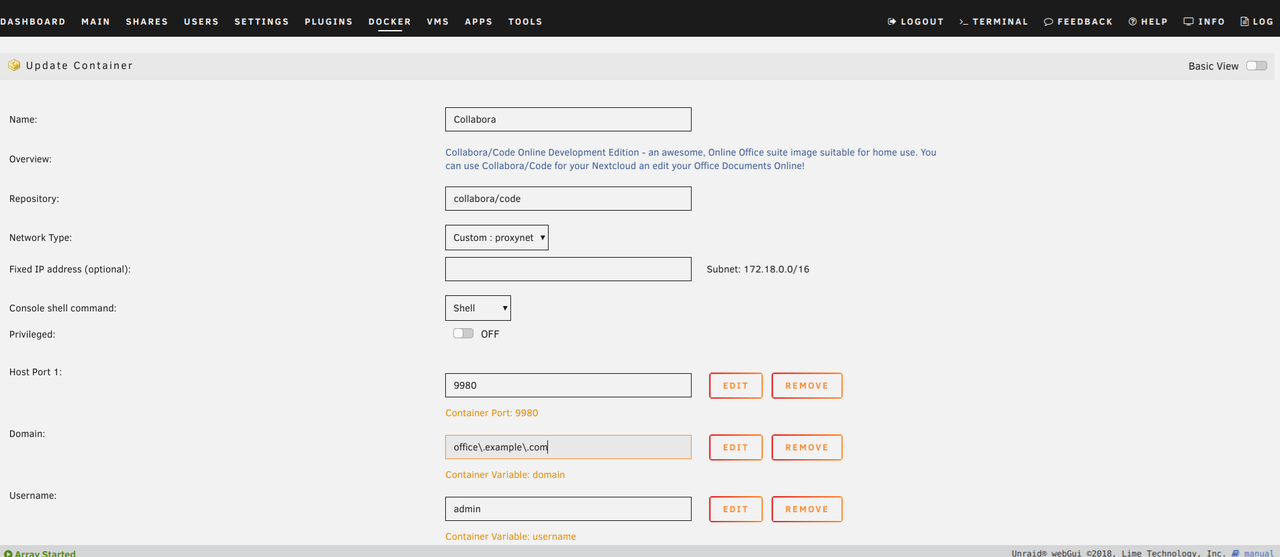Open the Network Type dropdown

click(497, 238)
